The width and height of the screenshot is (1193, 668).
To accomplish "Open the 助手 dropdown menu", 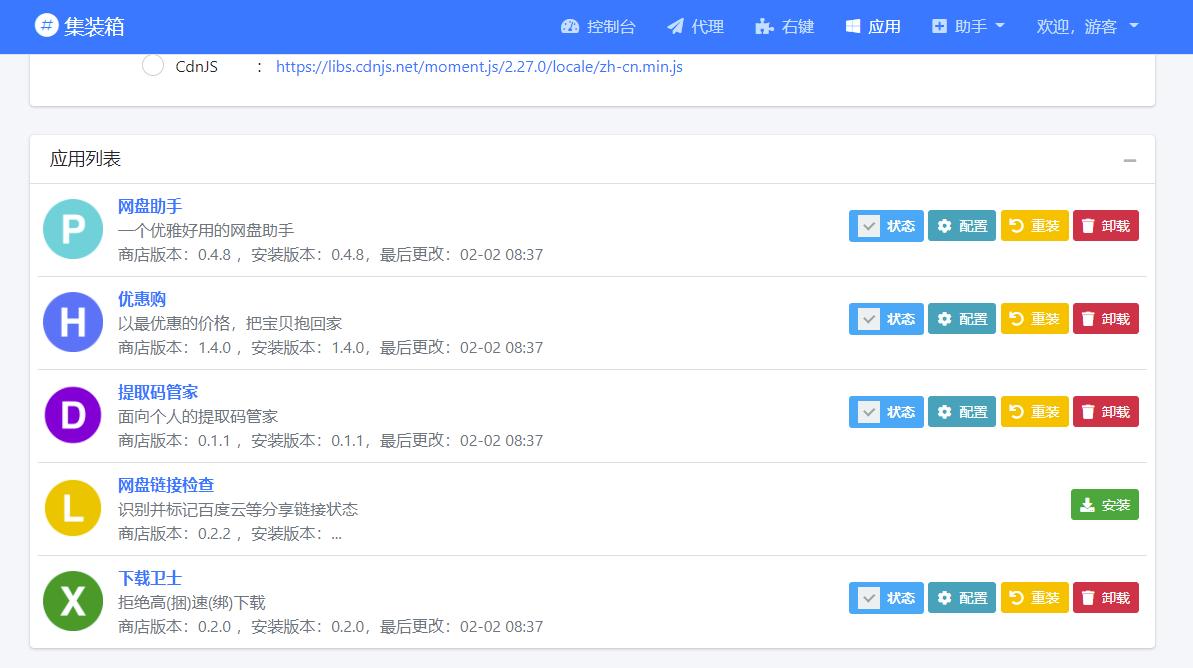I will coord(966,27).
